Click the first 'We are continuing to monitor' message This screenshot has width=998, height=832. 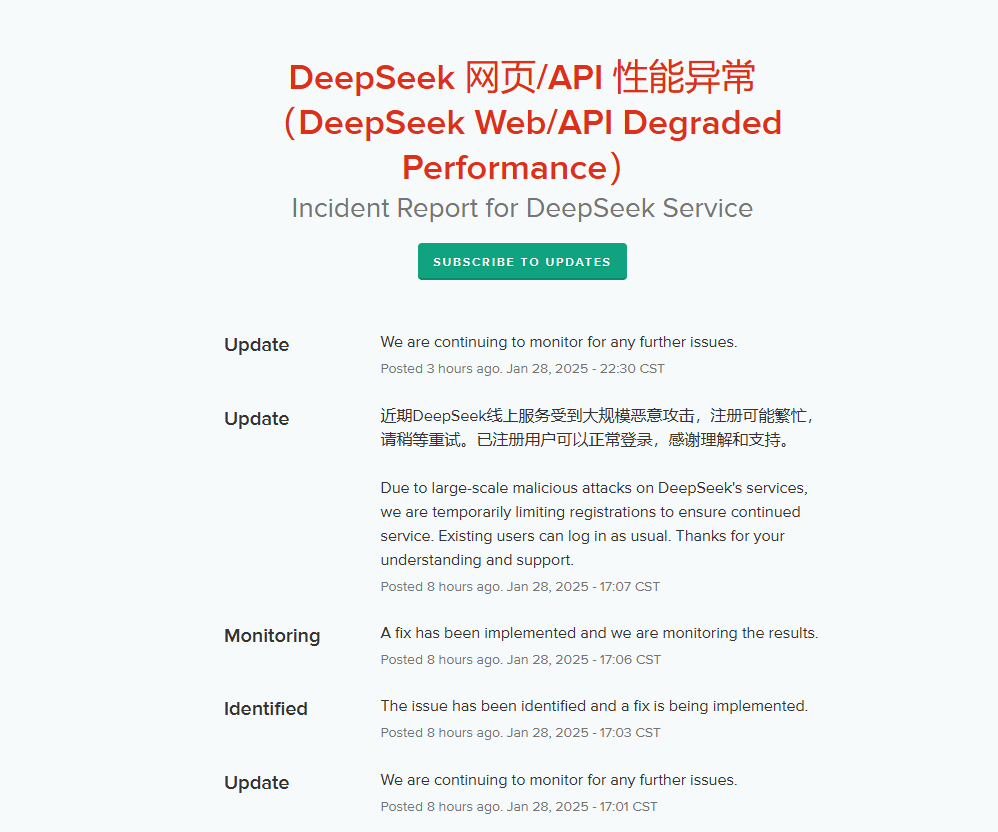point(559,342)
